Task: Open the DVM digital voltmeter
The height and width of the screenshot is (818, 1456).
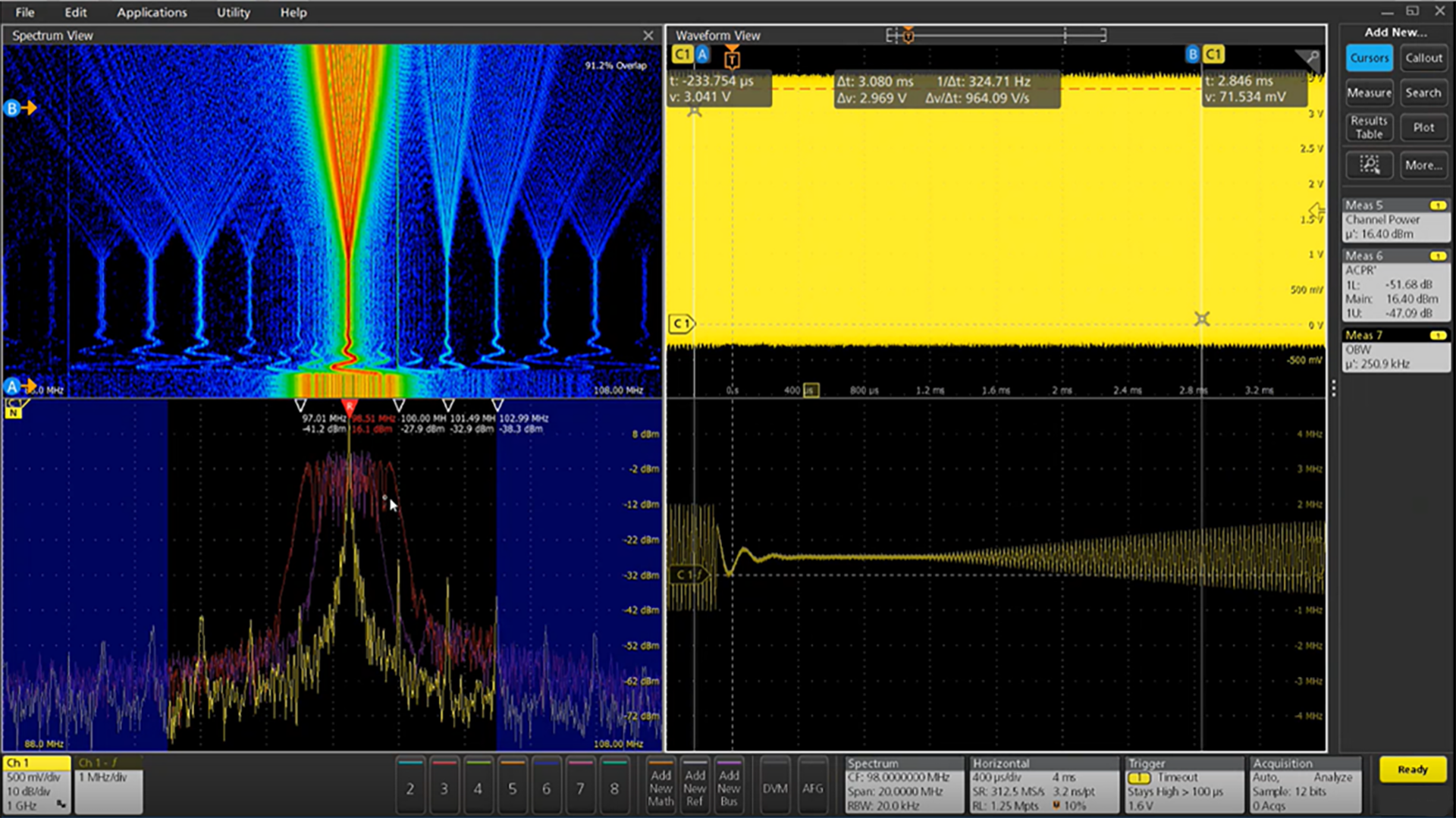Action: pos(774,788)
